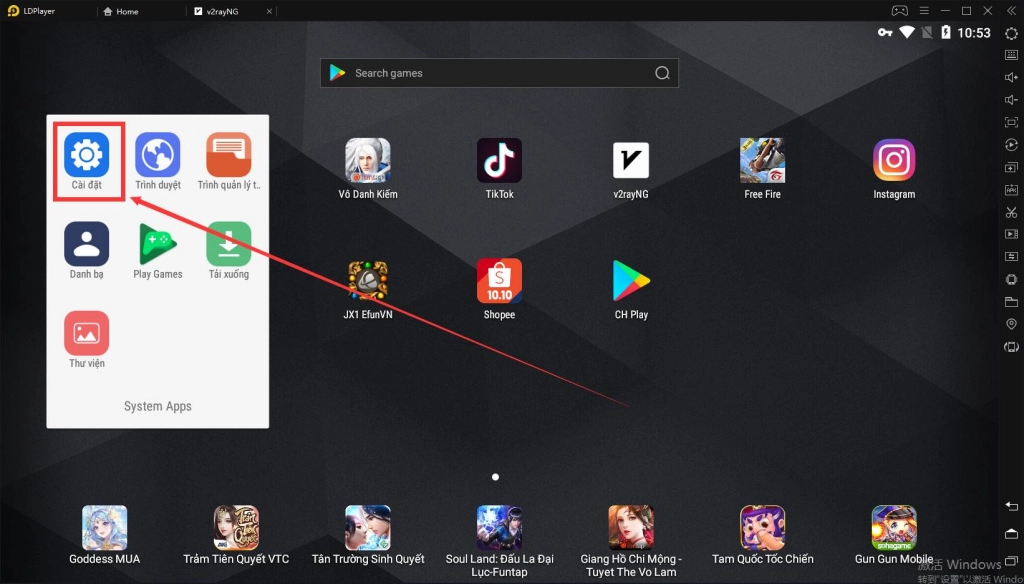Click the scissors screenshot sidebar icon

(1011, 212)
